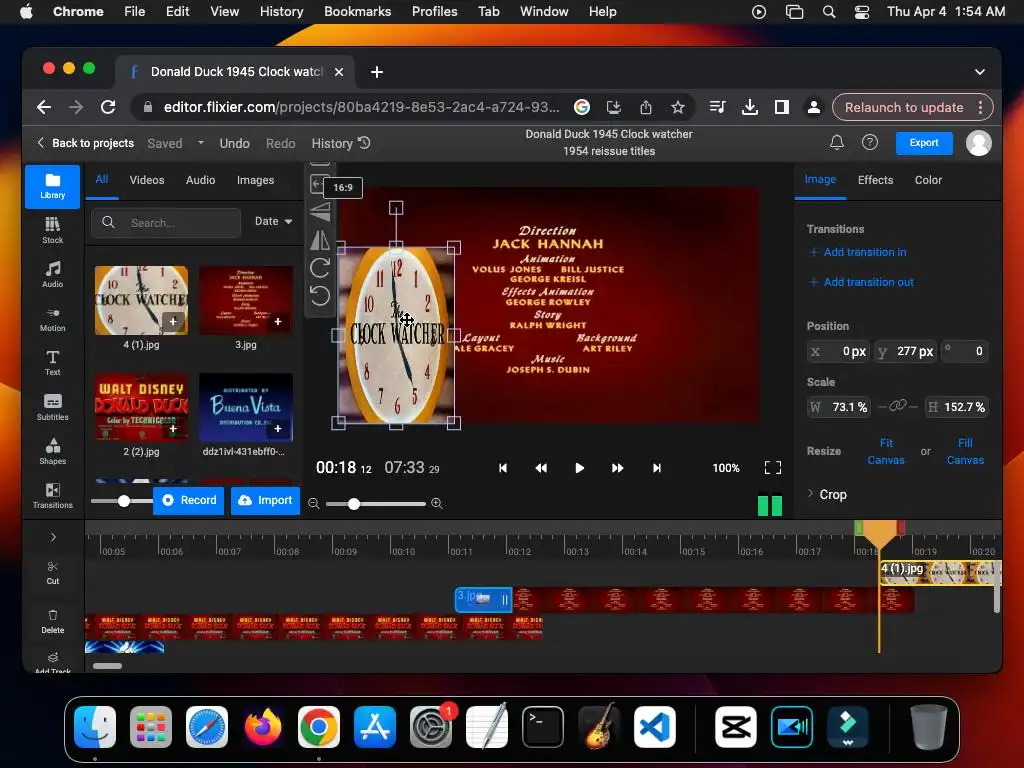The image size is (1024, 768).
Task: Click the Import button
Action: pyautogui.click(x=265, y=500)
